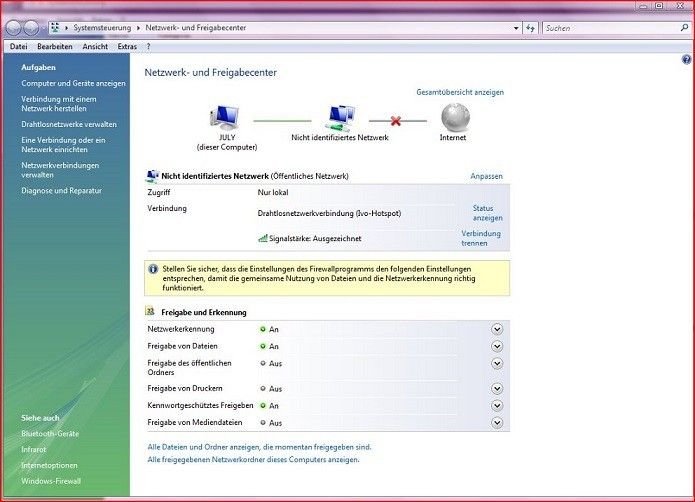This screenshot has height=502, width=695.
Task: Click 'Verbindung mit einem Netzwerk herstellen'
Action: pos(59,104)
